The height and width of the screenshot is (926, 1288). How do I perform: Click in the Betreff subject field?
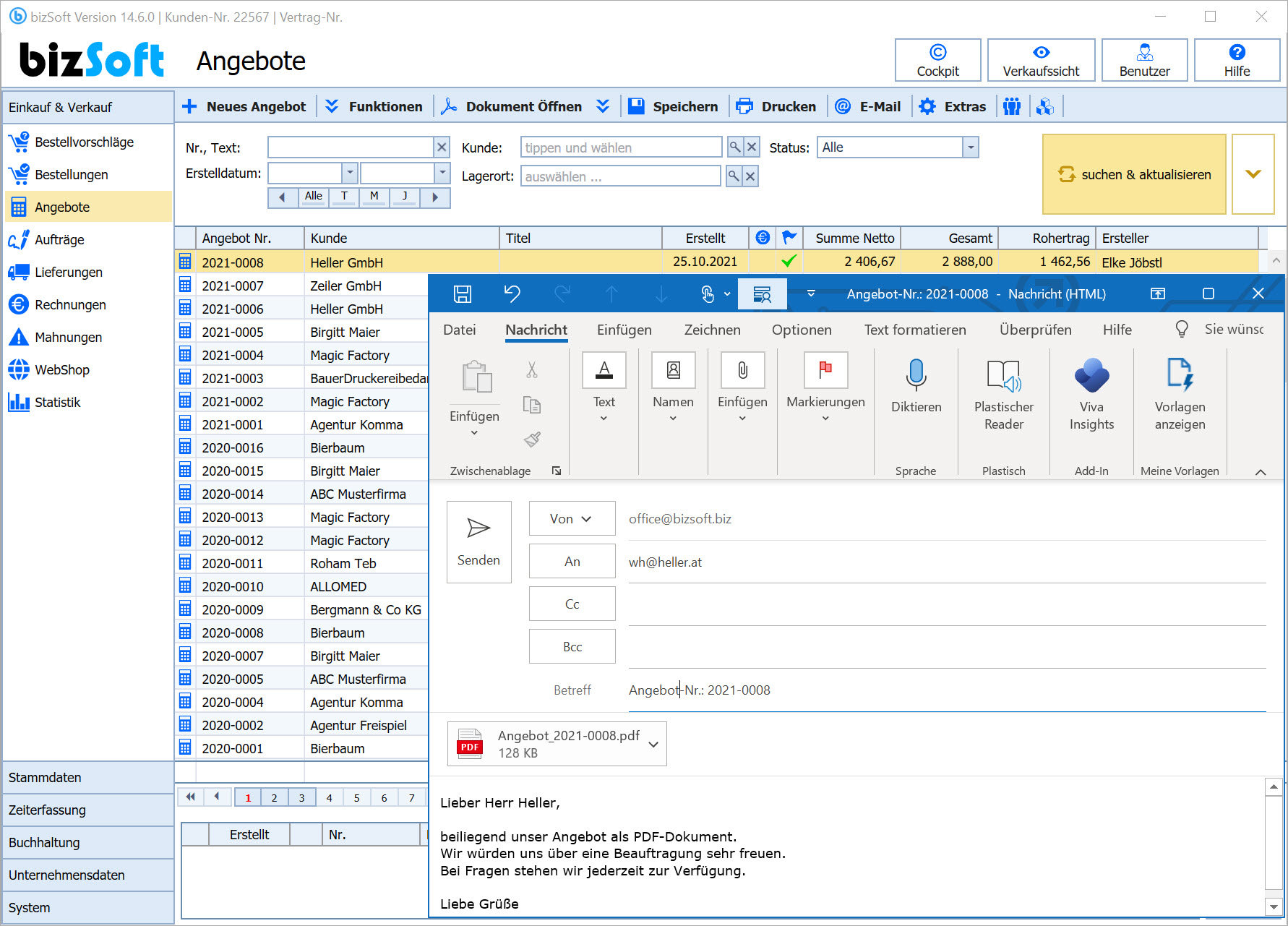[x=947, y=690]
